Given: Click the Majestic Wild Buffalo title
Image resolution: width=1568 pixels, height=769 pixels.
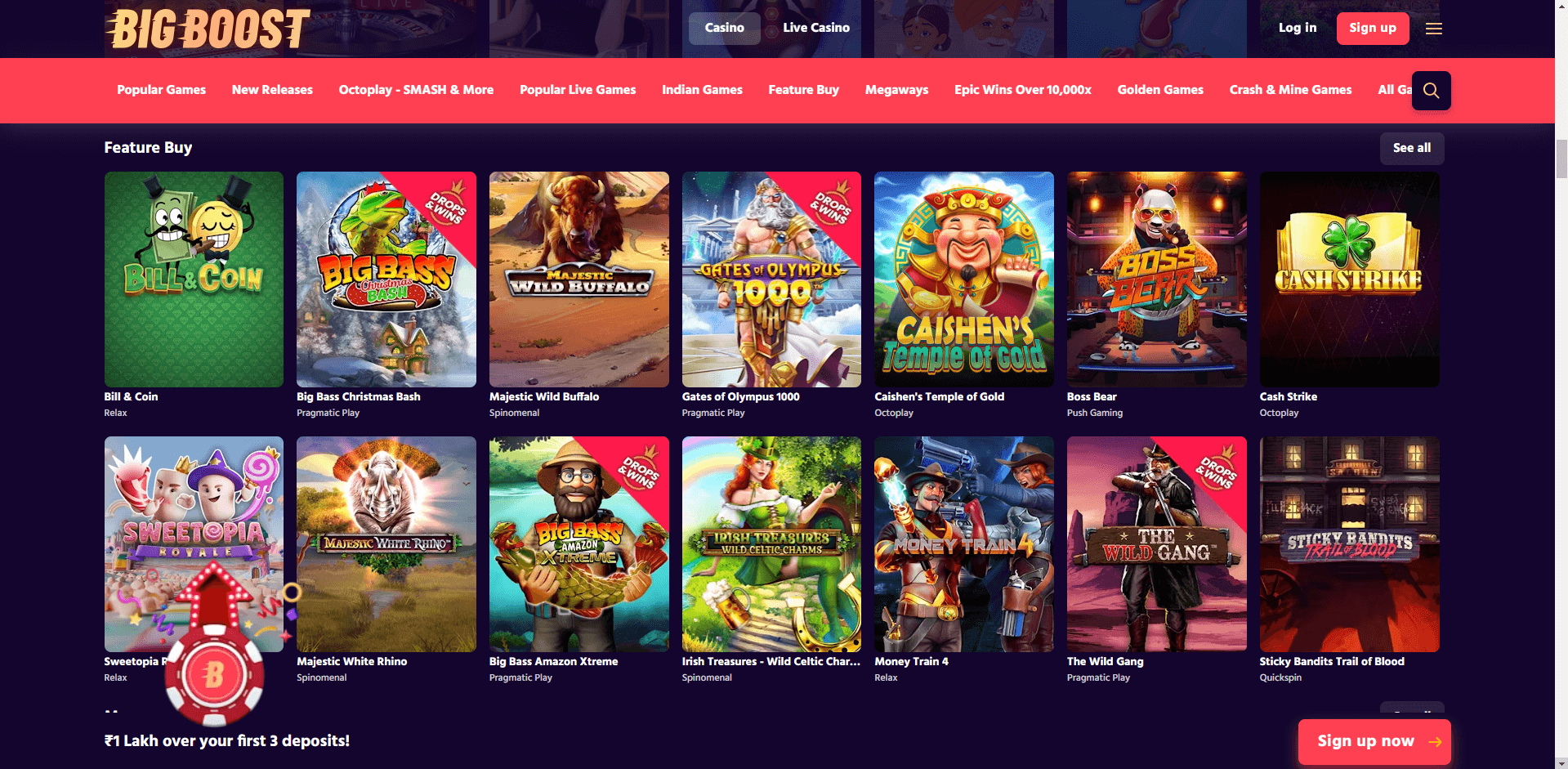Looking at the screenshot, I should click(544, 396).
